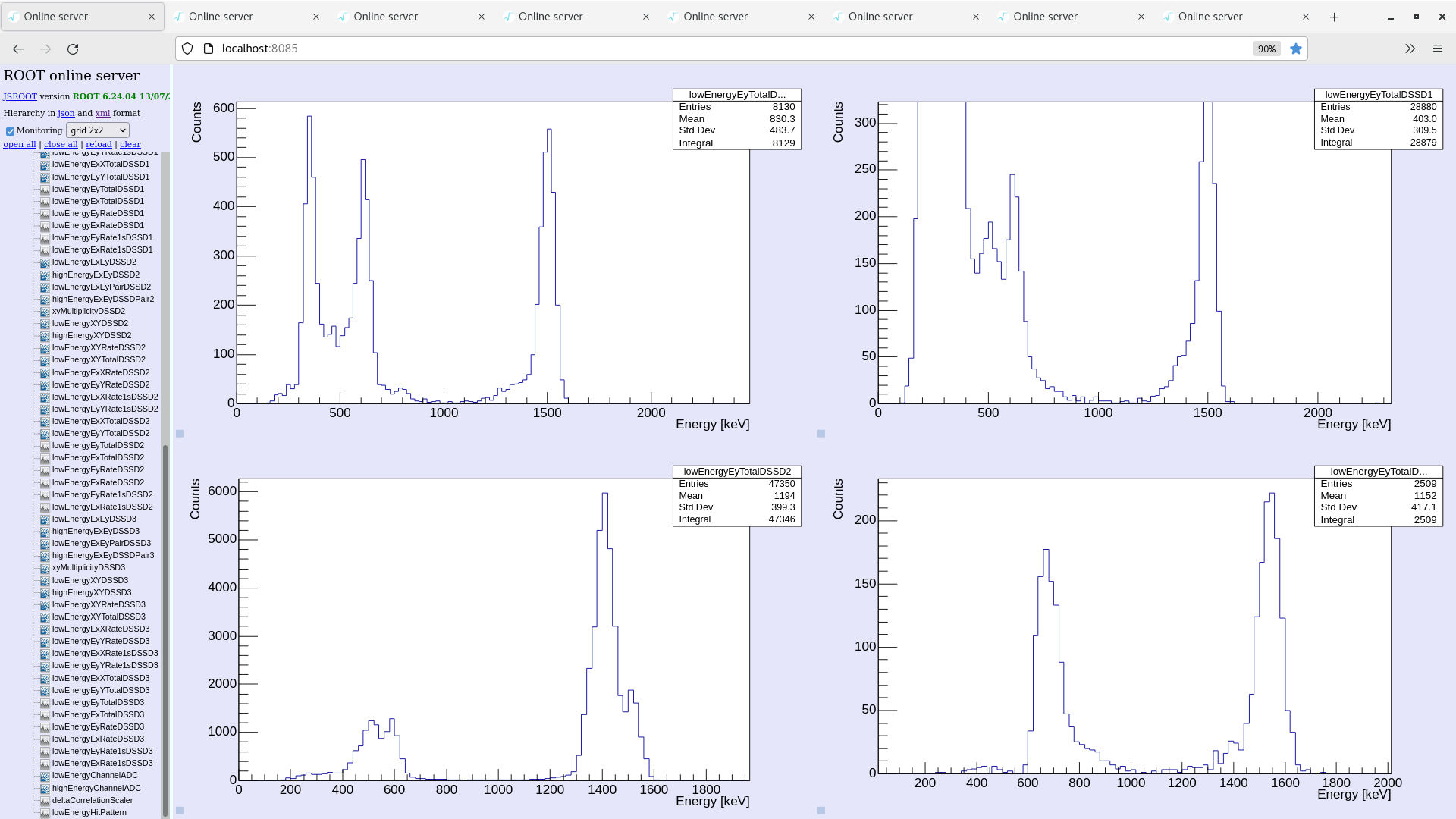This screenshot has width=1456, height=819.
Task: View hierarchy in json format
Action: [x=66, y=113]
